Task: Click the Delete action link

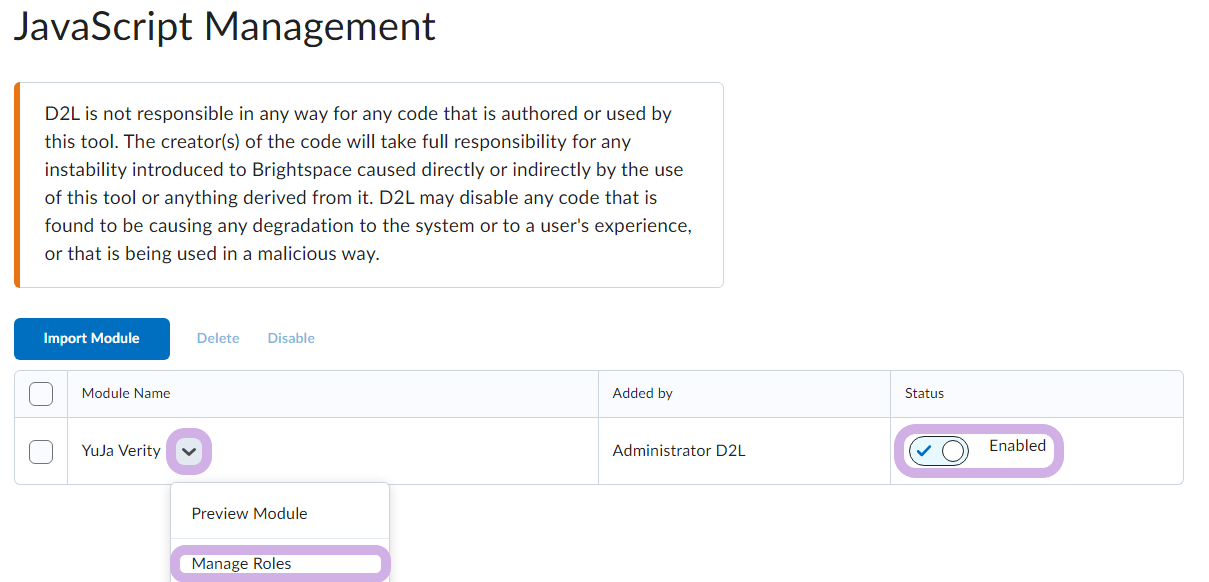Action: pos(218,339)
